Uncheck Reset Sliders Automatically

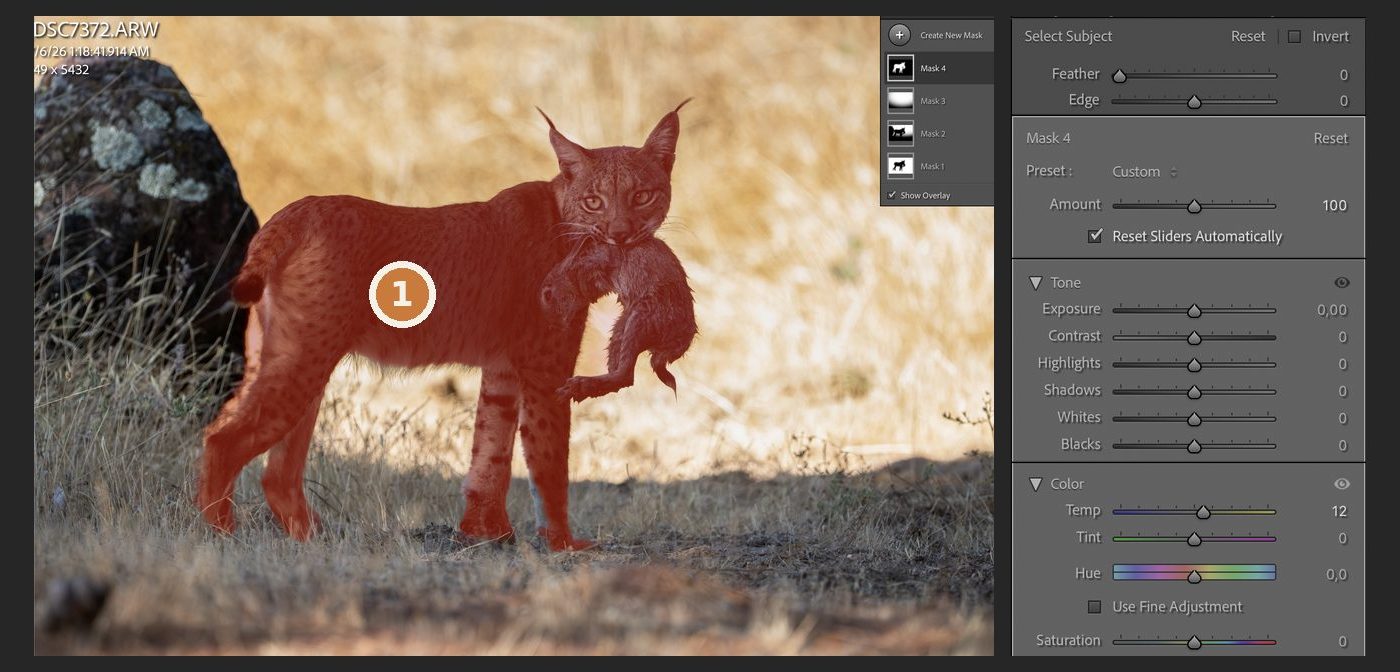point(1095,236)
